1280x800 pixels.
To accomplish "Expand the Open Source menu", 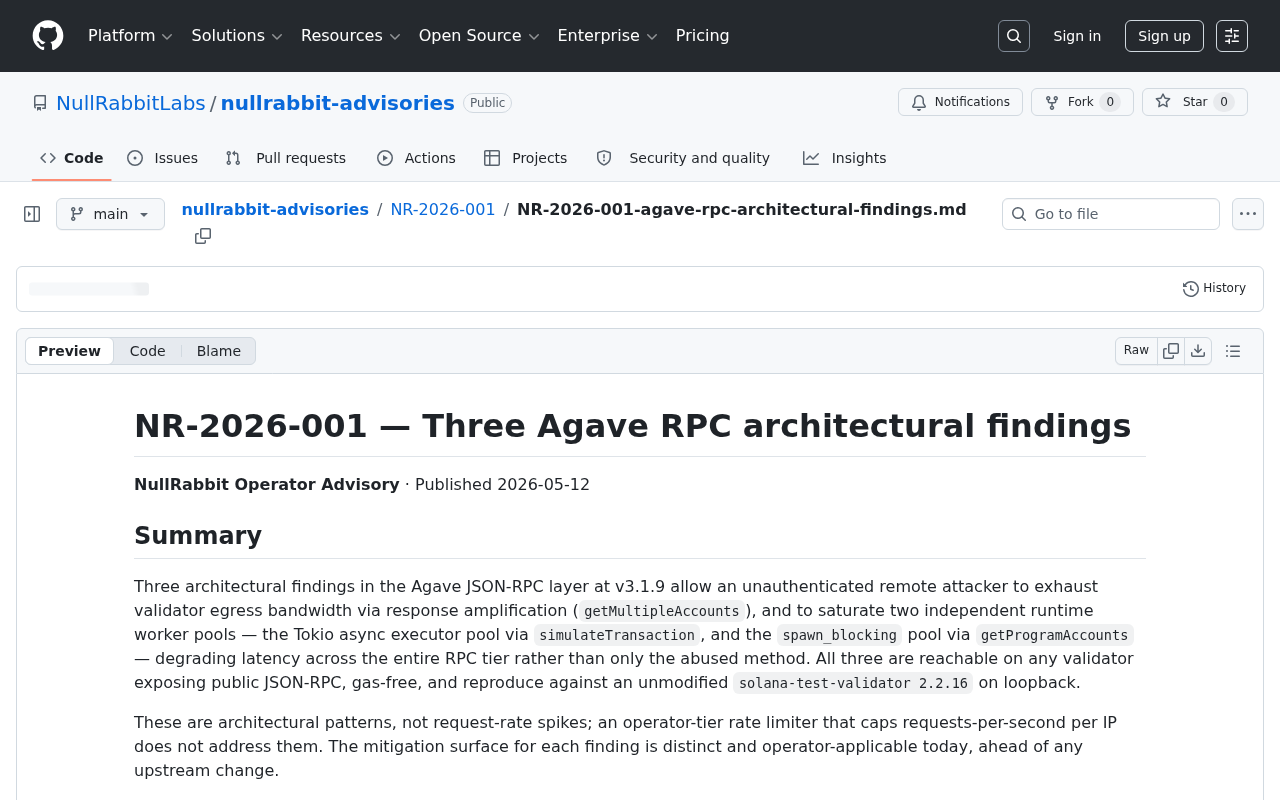I will pos(479,36).
